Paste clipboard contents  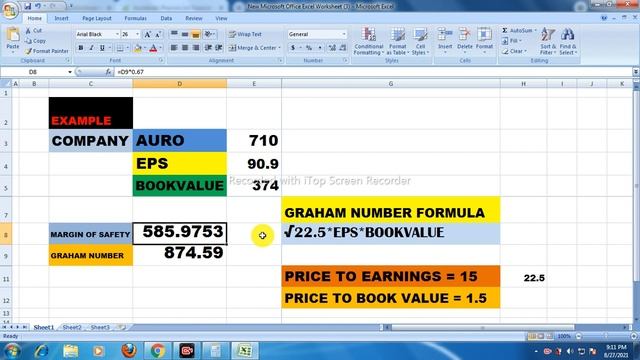tap(13, 41)
